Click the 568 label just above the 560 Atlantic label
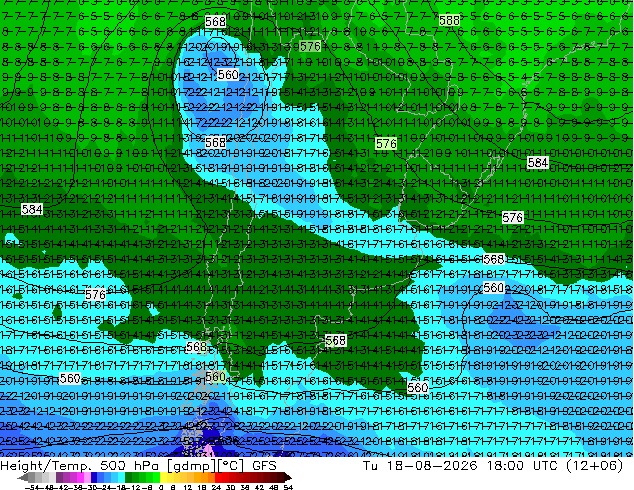 [x=494, y=259]
